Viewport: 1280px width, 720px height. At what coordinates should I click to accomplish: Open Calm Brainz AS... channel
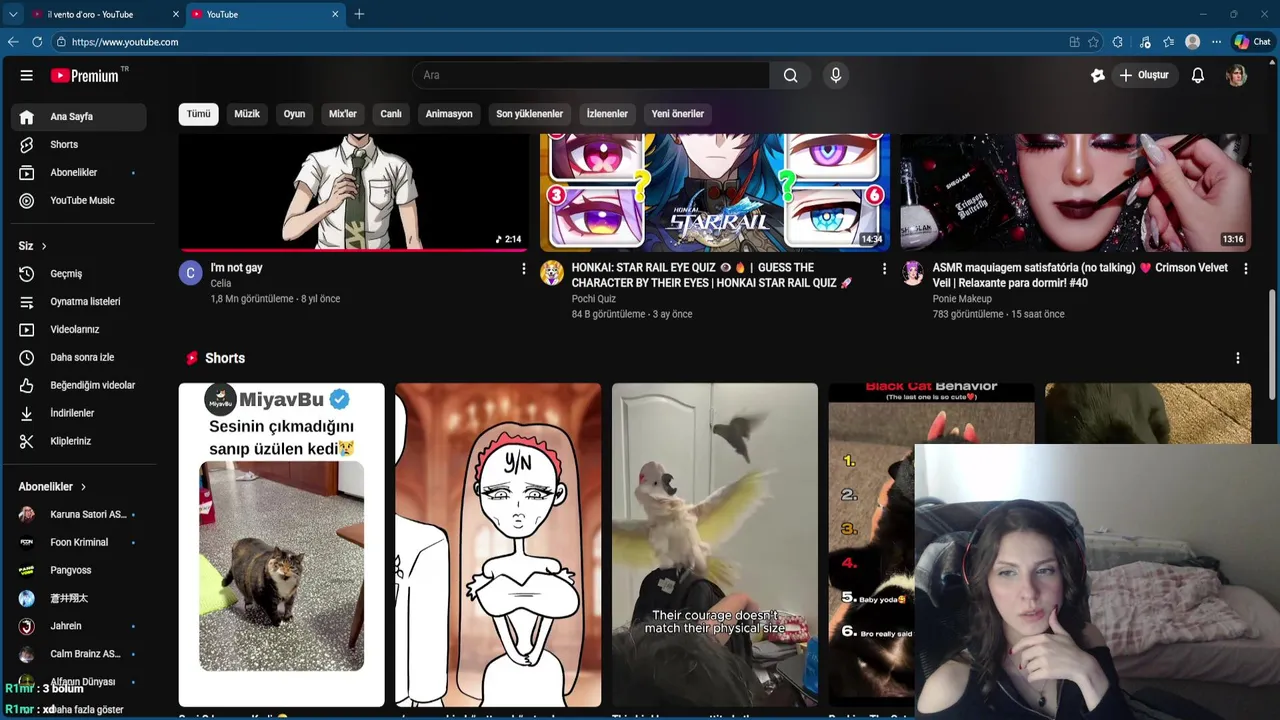[79, 654]
